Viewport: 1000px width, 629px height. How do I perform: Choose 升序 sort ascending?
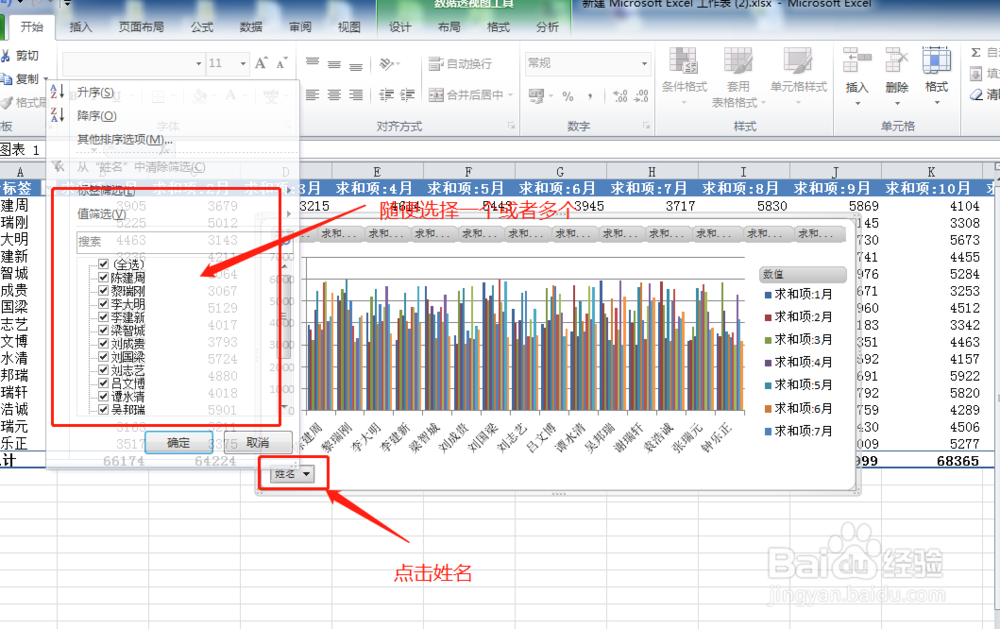coord(95,92)
